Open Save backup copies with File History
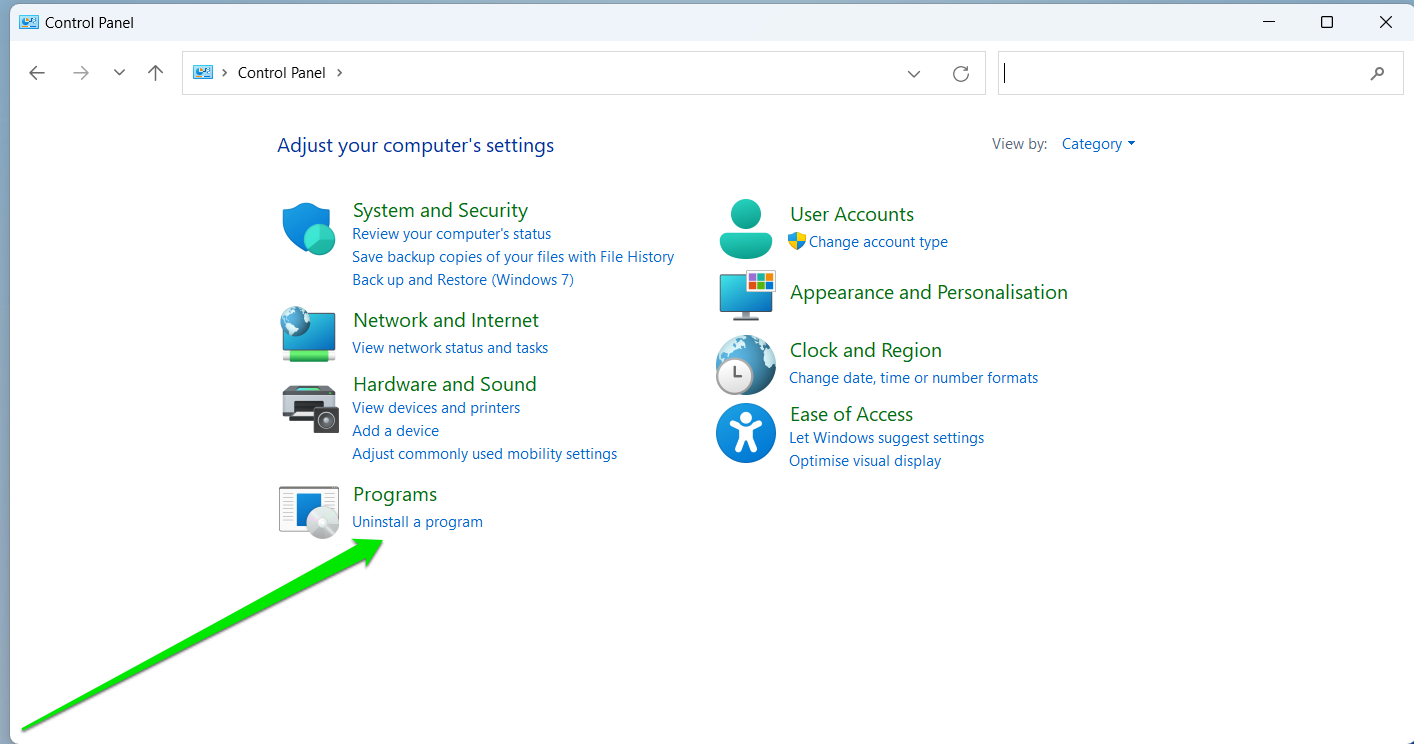Screen dimensions: 1414x744 (513, 257)
